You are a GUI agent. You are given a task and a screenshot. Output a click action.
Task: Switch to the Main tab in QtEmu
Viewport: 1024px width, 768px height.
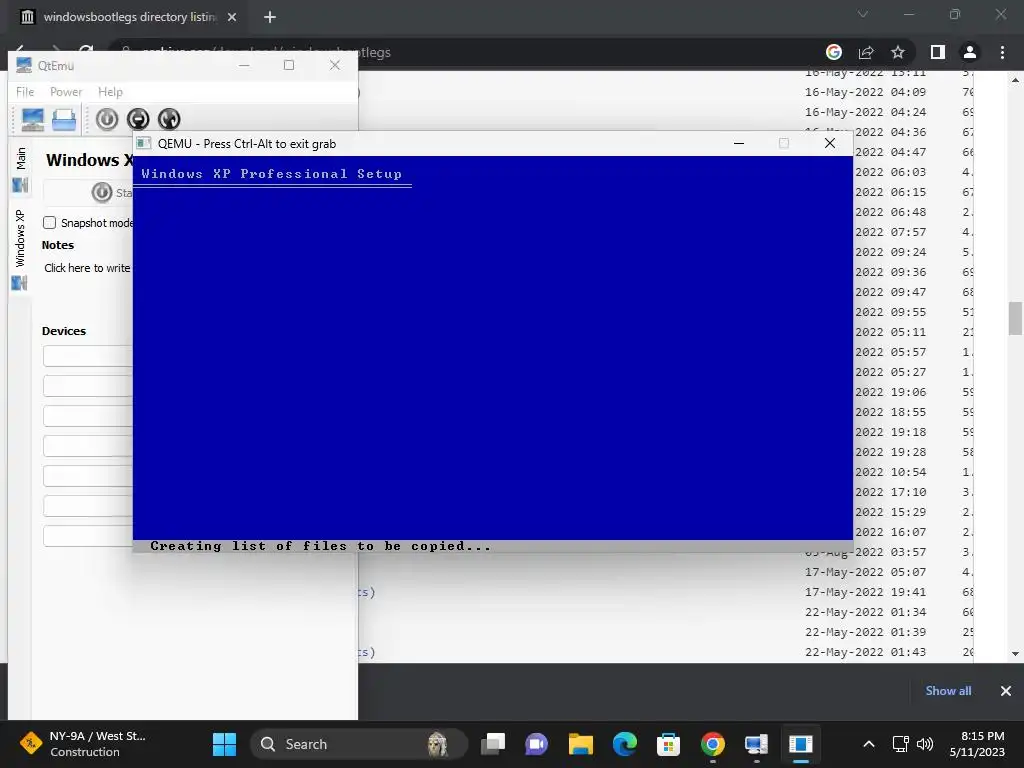20,169
